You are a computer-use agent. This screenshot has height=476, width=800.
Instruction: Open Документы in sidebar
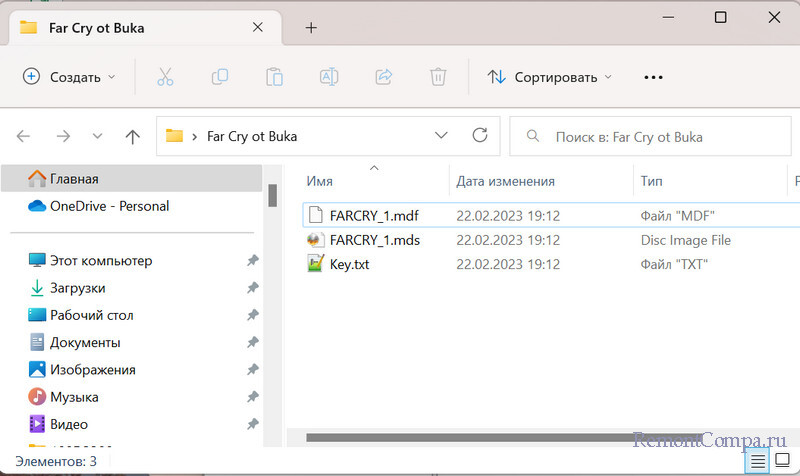click(85, 342)
